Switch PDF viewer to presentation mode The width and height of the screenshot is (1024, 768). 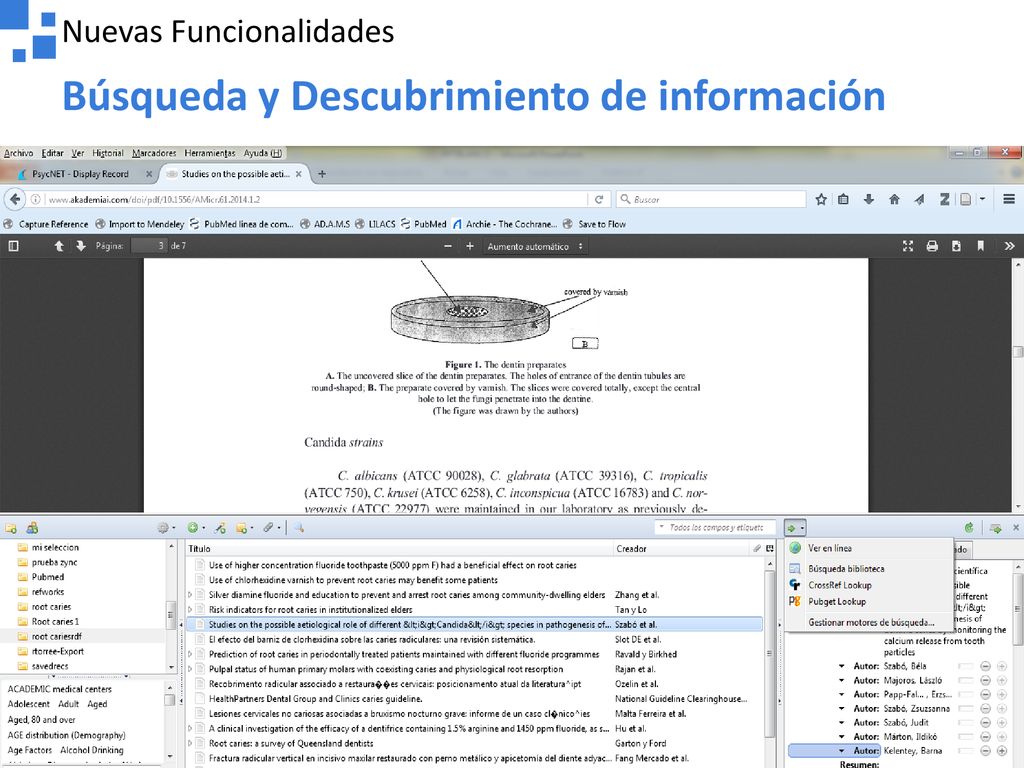[908, 246]
